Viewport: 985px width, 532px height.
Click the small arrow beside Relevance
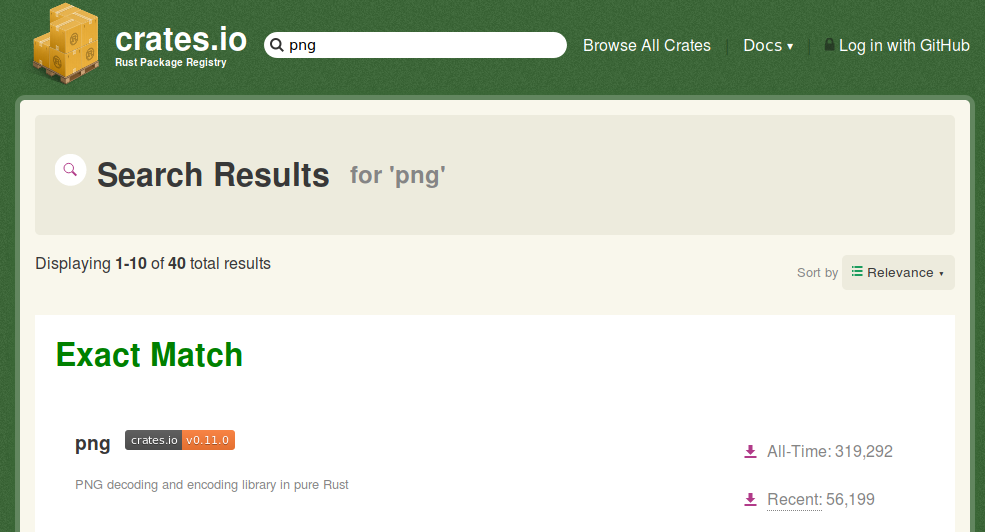pyautogui.click(x=941, y=274)
